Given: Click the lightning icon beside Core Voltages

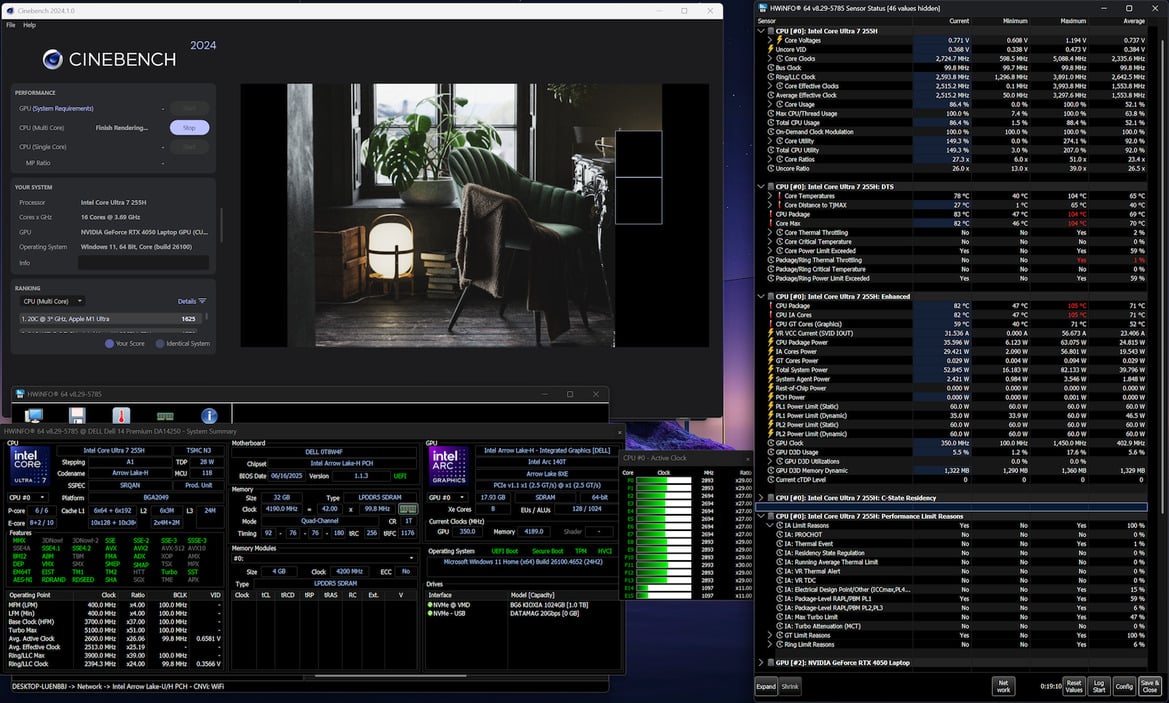Looking at the screenshot, I should tap(780, 40).
